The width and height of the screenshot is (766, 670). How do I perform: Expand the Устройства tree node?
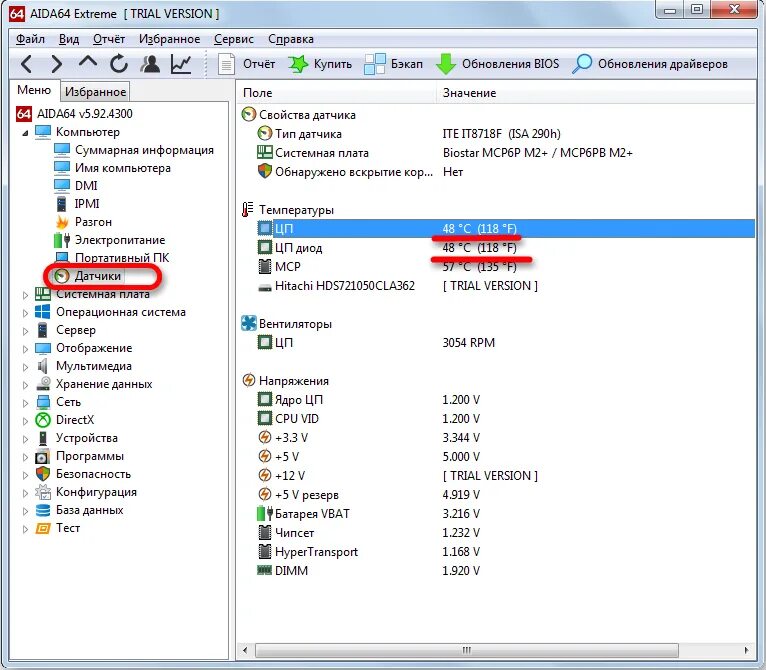pyautogui.click(x=25, y=439)
